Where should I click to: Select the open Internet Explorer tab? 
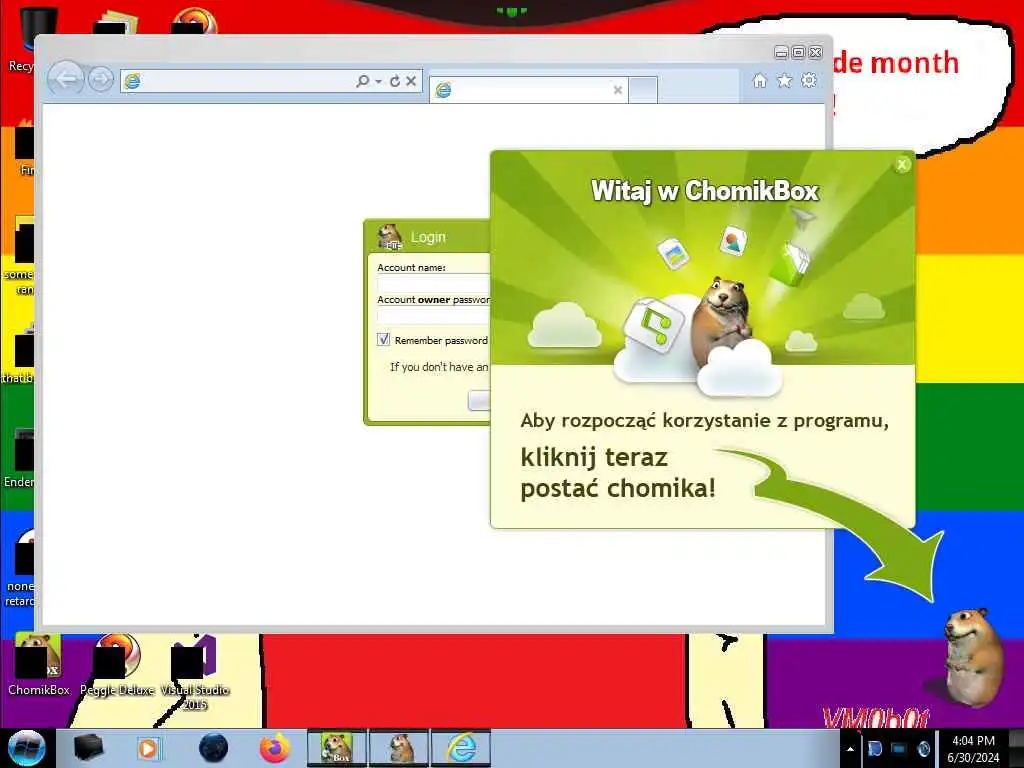click(x=528, y=90)
